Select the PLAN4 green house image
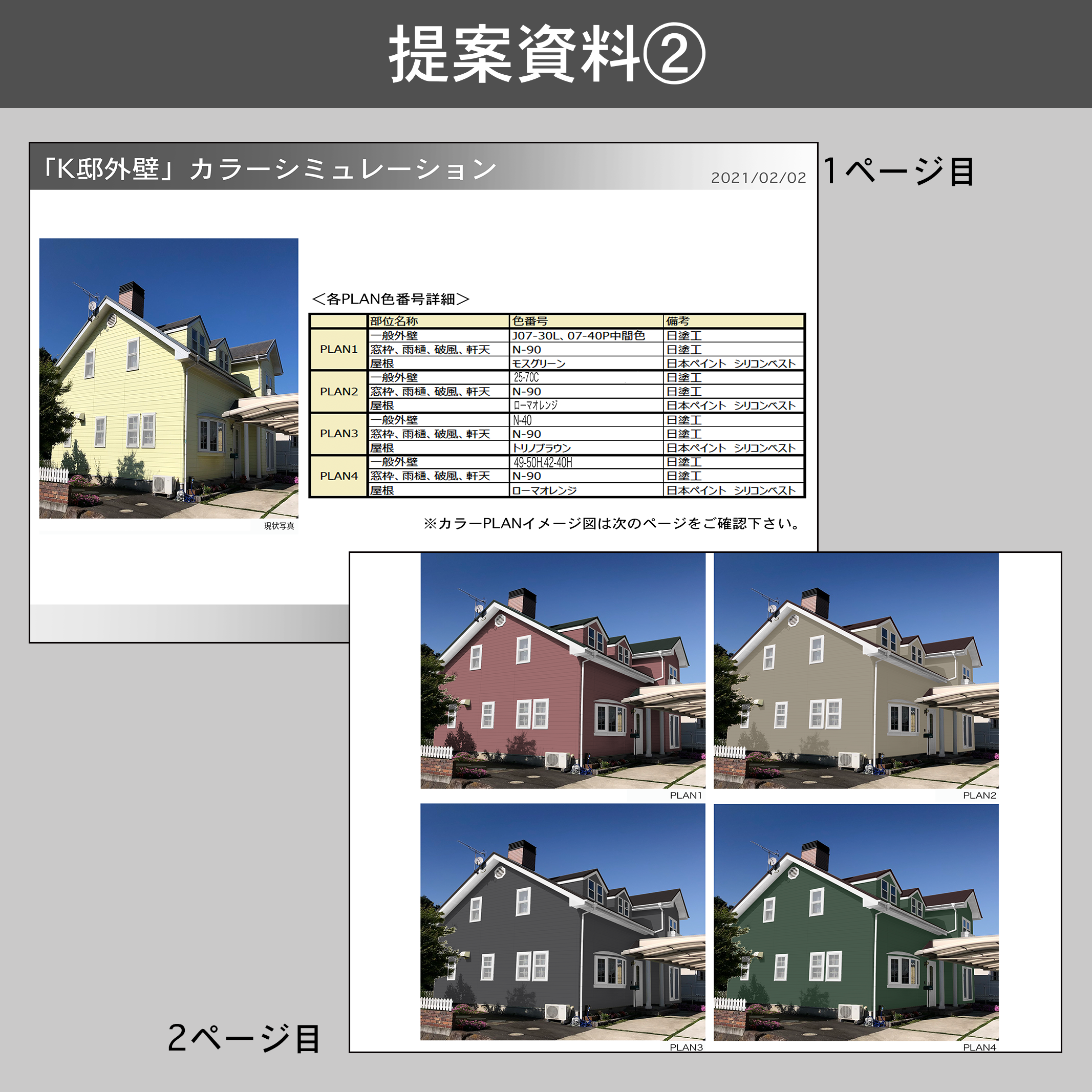 click(x=856, y=922)
